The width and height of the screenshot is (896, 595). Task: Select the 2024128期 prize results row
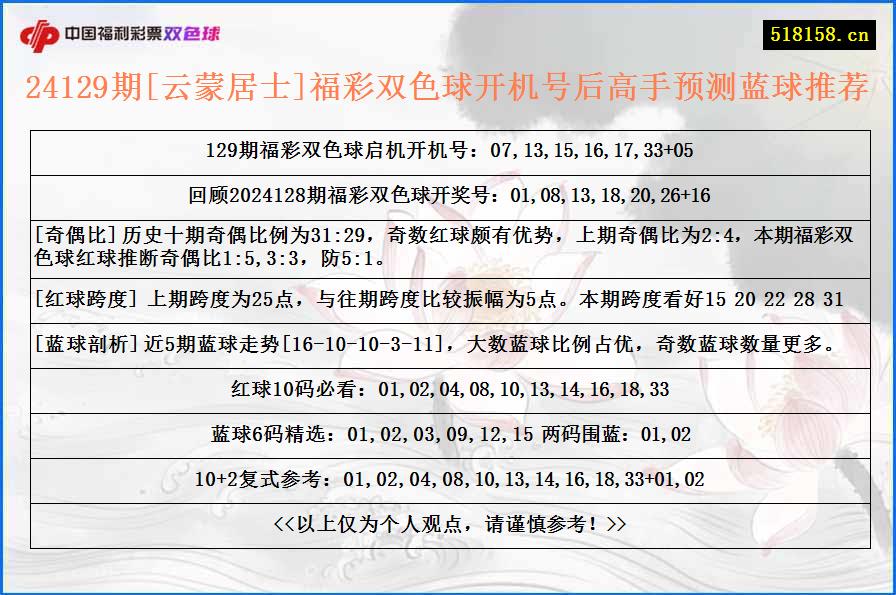click(448, 196)
